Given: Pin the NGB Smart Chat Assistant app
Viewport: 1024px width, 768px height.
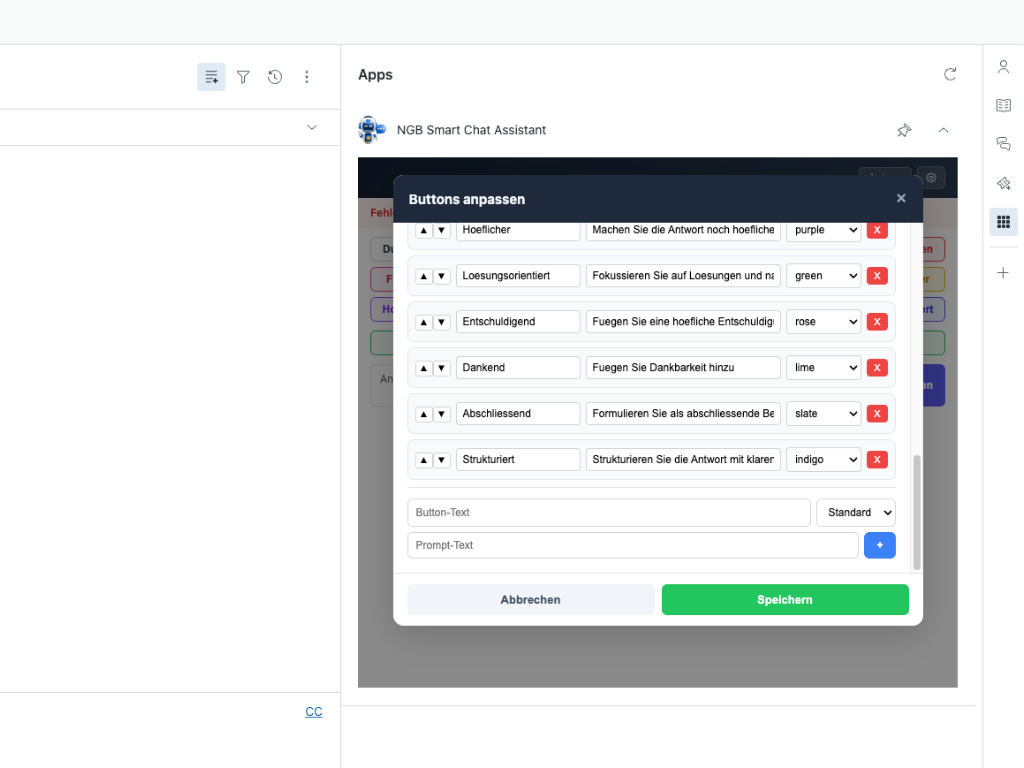Looking at the screenshot, I should (x=904, y=130).
